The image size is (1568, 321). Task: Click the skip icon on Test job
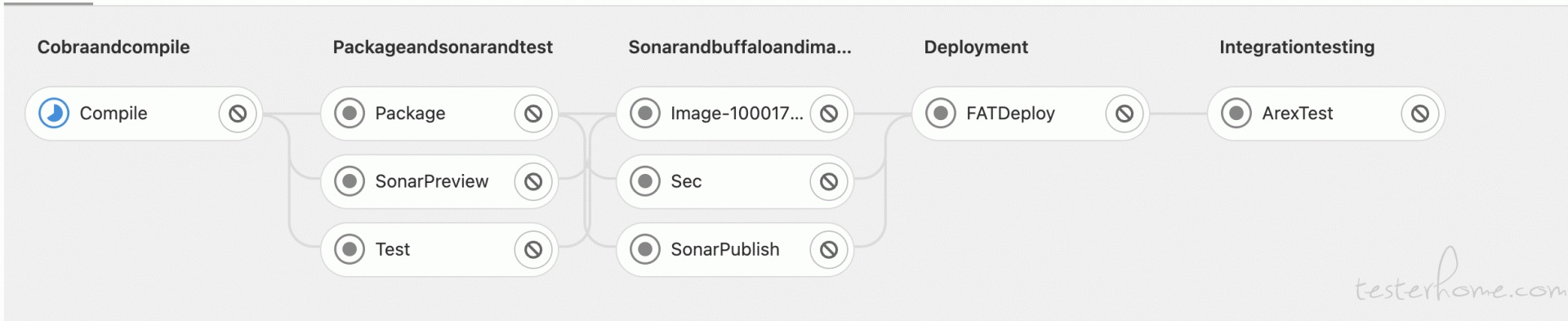(x=533, y=249)
